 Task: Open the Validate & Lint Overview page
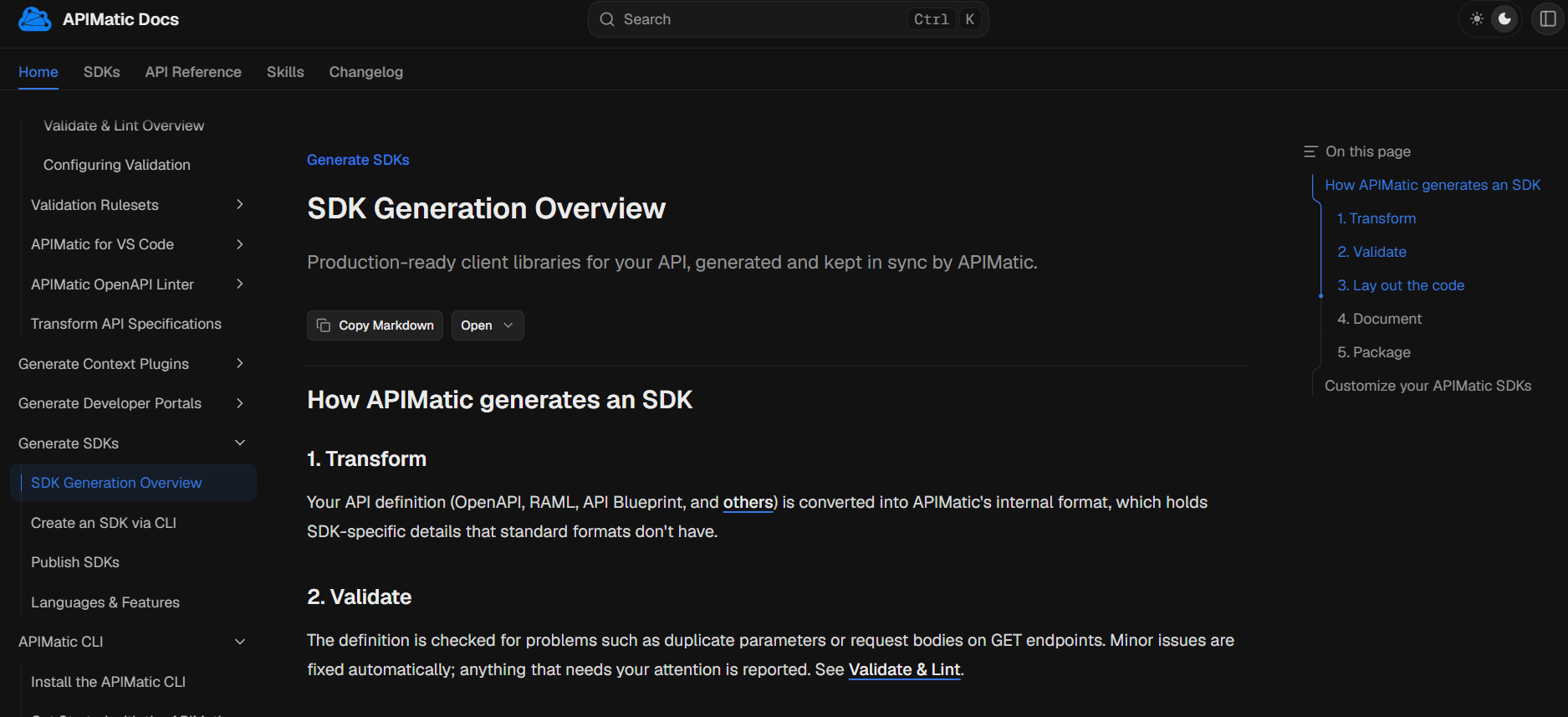click(124, 125)
